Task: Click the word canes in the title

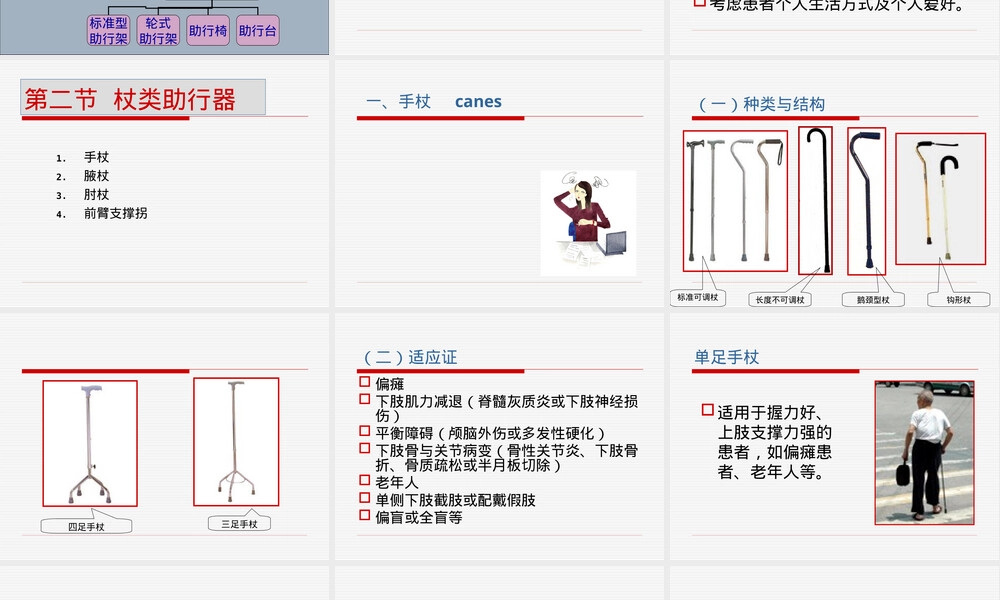Action: 478,101
